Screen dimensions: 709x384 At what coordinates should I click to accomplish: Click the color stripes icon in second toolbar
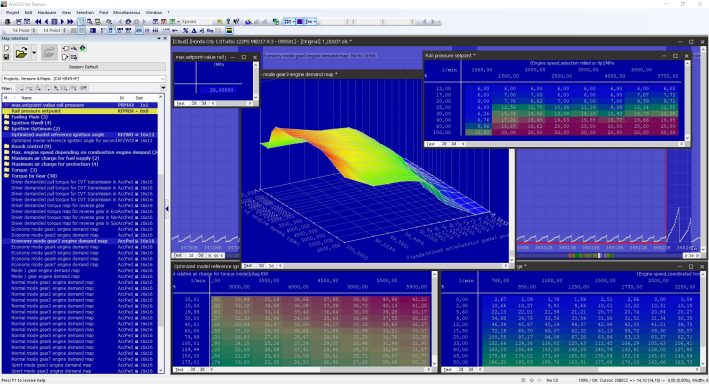point(229,30)
